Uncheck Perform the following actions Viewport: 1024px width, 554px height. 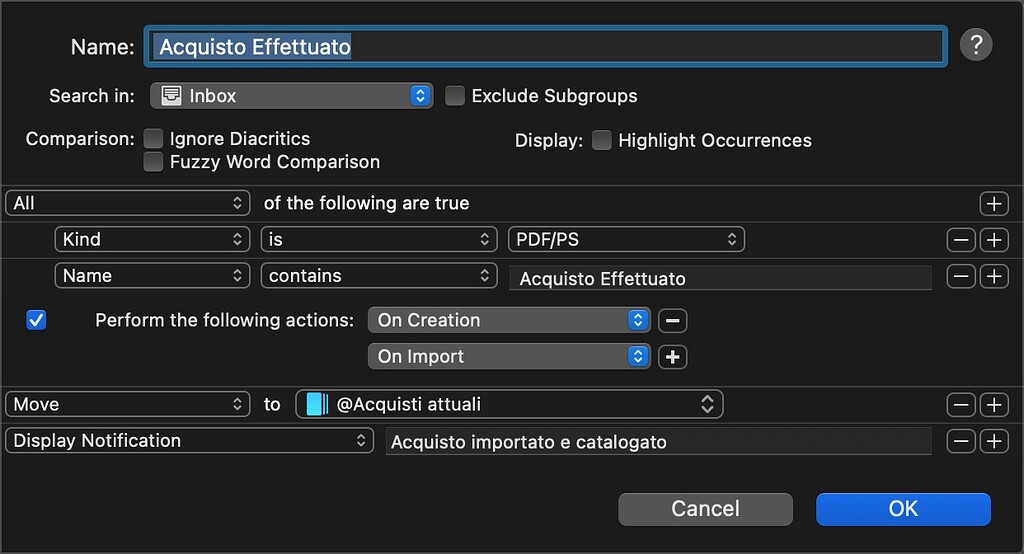pos(37,321)
